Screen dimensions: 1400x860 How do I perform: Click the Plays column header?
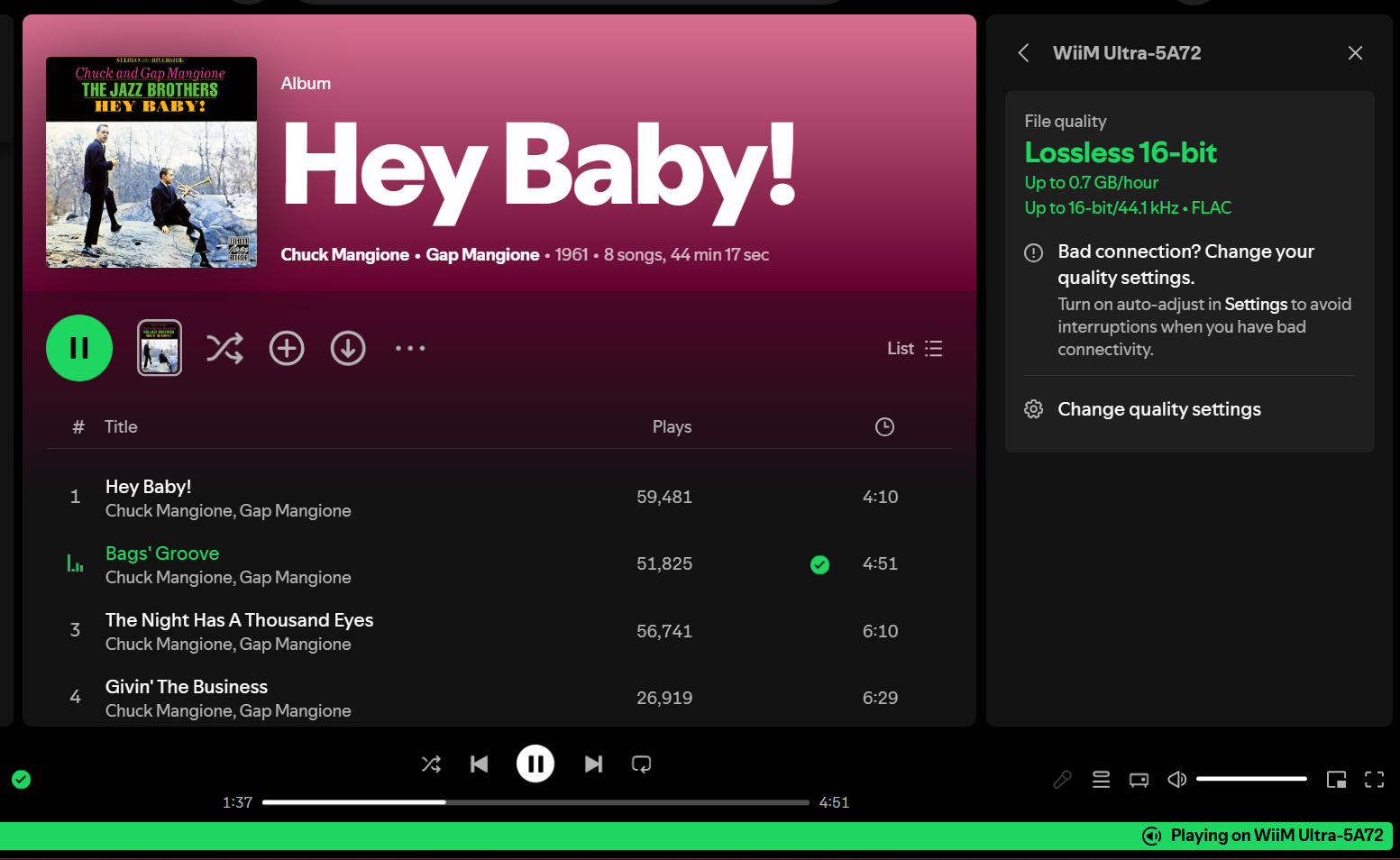(673, 427)
